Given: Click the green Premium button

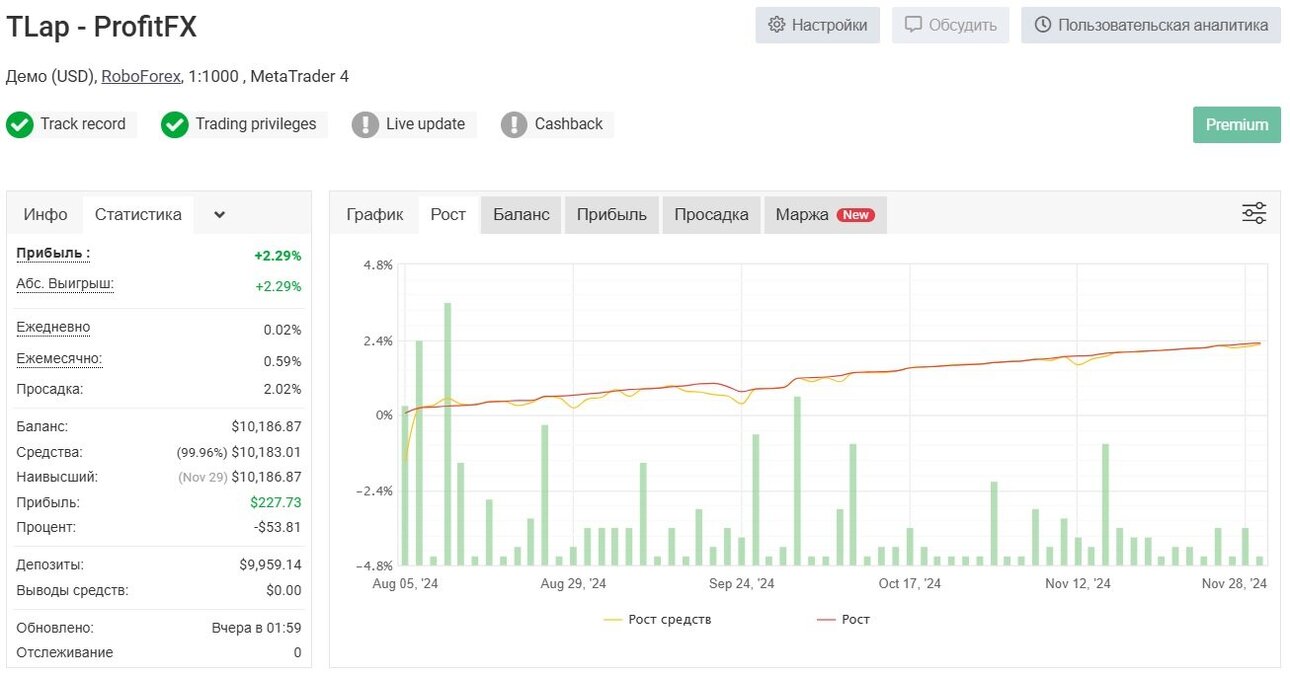Looking at the screenshot, I should [x=1237, y=125].
